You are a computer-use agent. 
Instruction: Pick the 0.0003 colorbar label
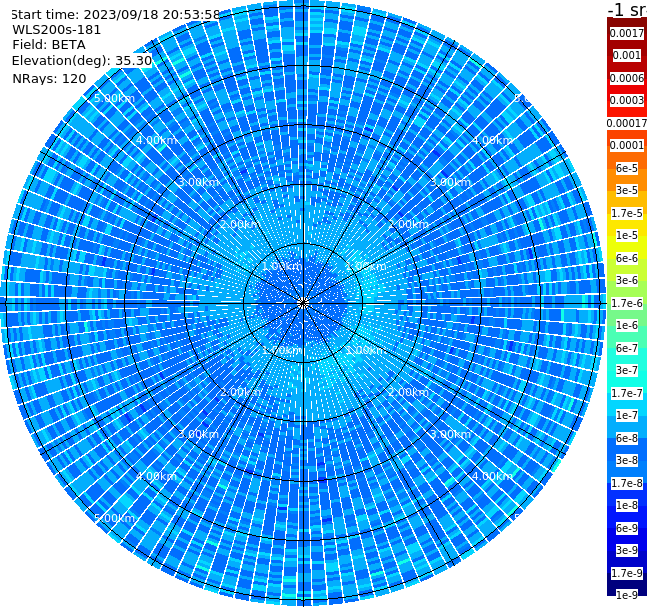coord(627,100)
